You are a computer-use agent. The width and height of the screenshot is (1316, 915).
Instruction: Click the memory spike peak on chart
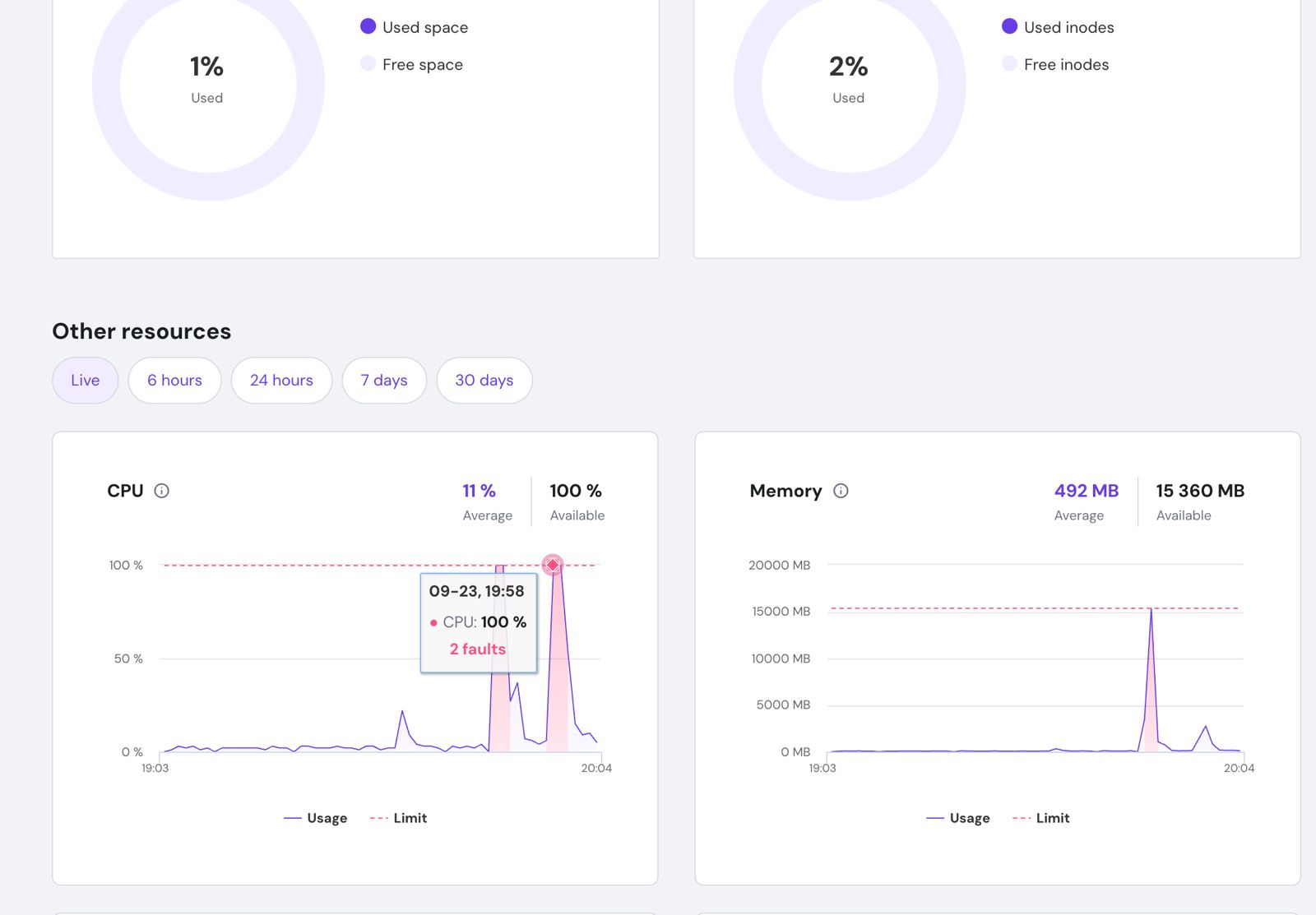(1151, 611)
